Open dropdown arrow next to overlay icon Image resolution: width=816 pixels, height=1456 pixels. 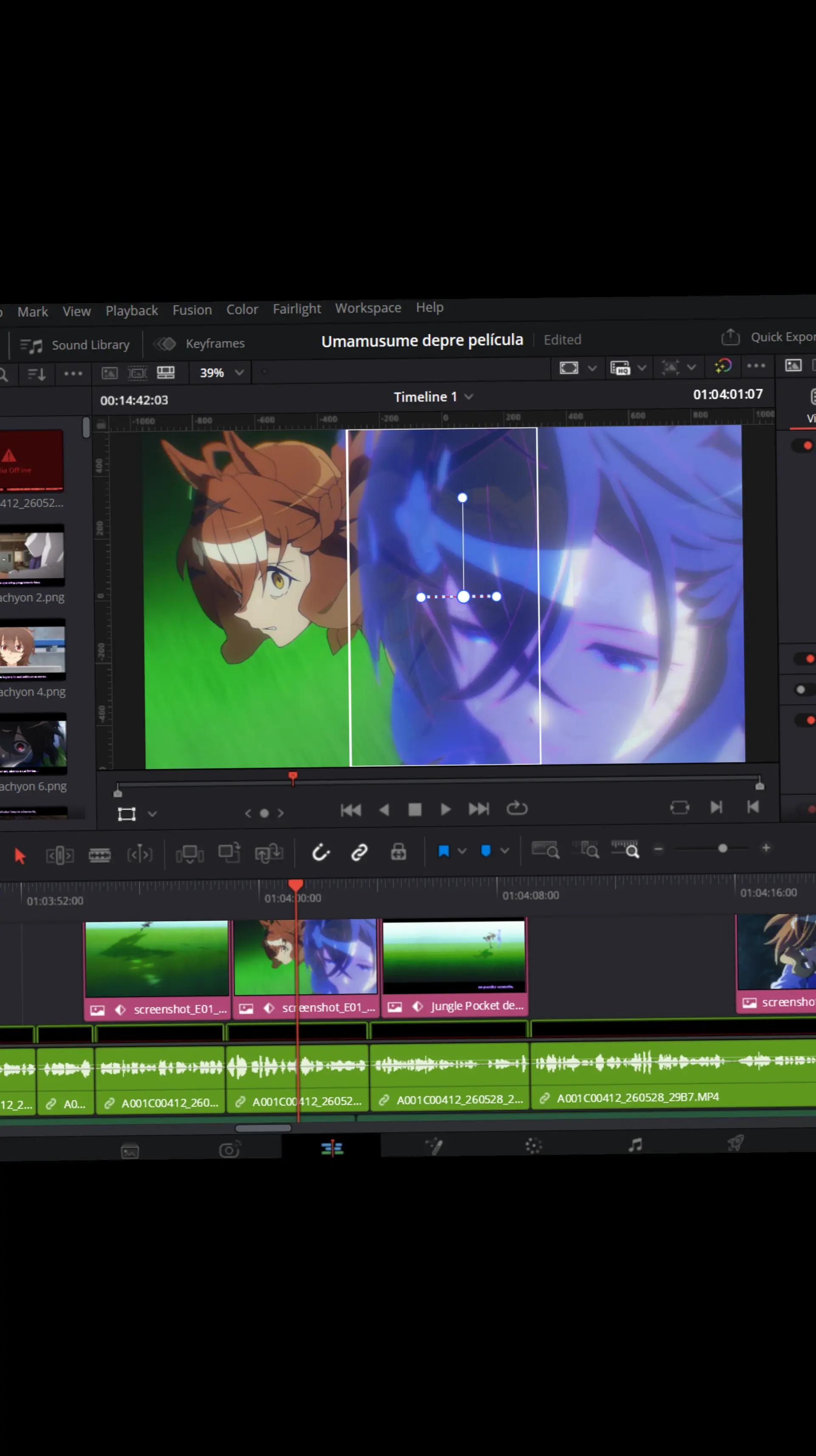(x=691, y=367)
